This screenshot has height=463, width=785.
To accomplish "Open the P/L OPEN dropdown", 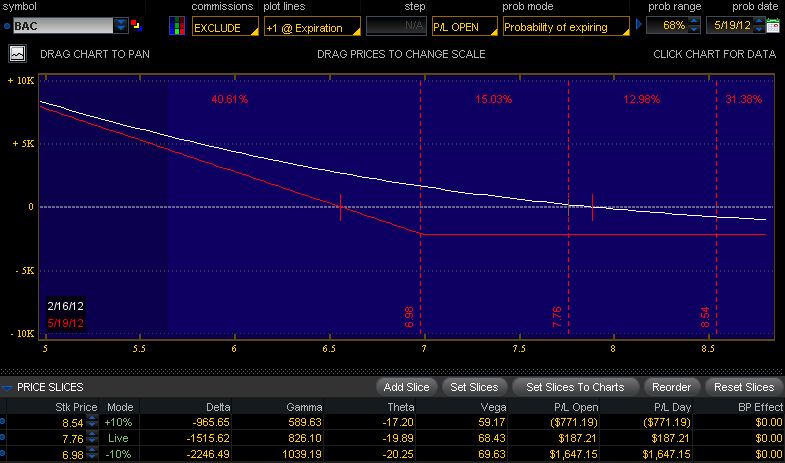I will (x=465, y=27).
